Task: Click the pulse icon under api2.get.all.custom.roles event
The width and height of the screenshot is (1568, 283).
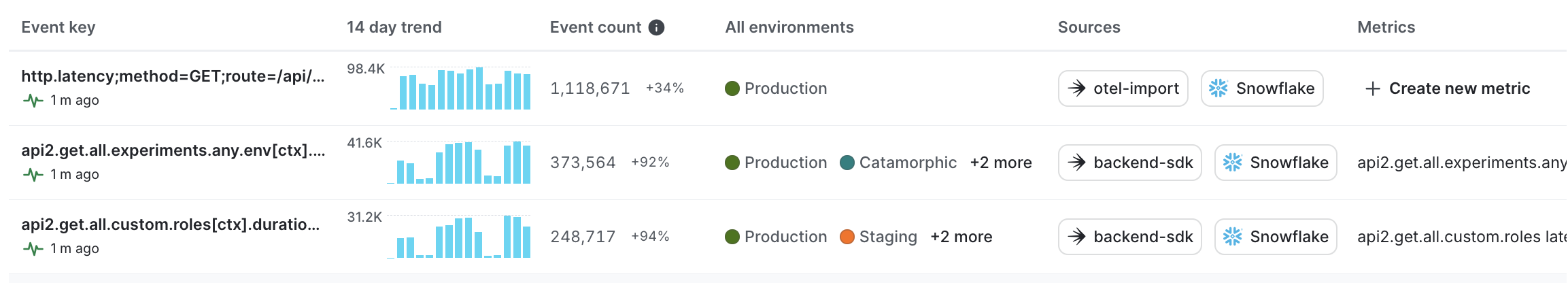Action: (33, 249)
